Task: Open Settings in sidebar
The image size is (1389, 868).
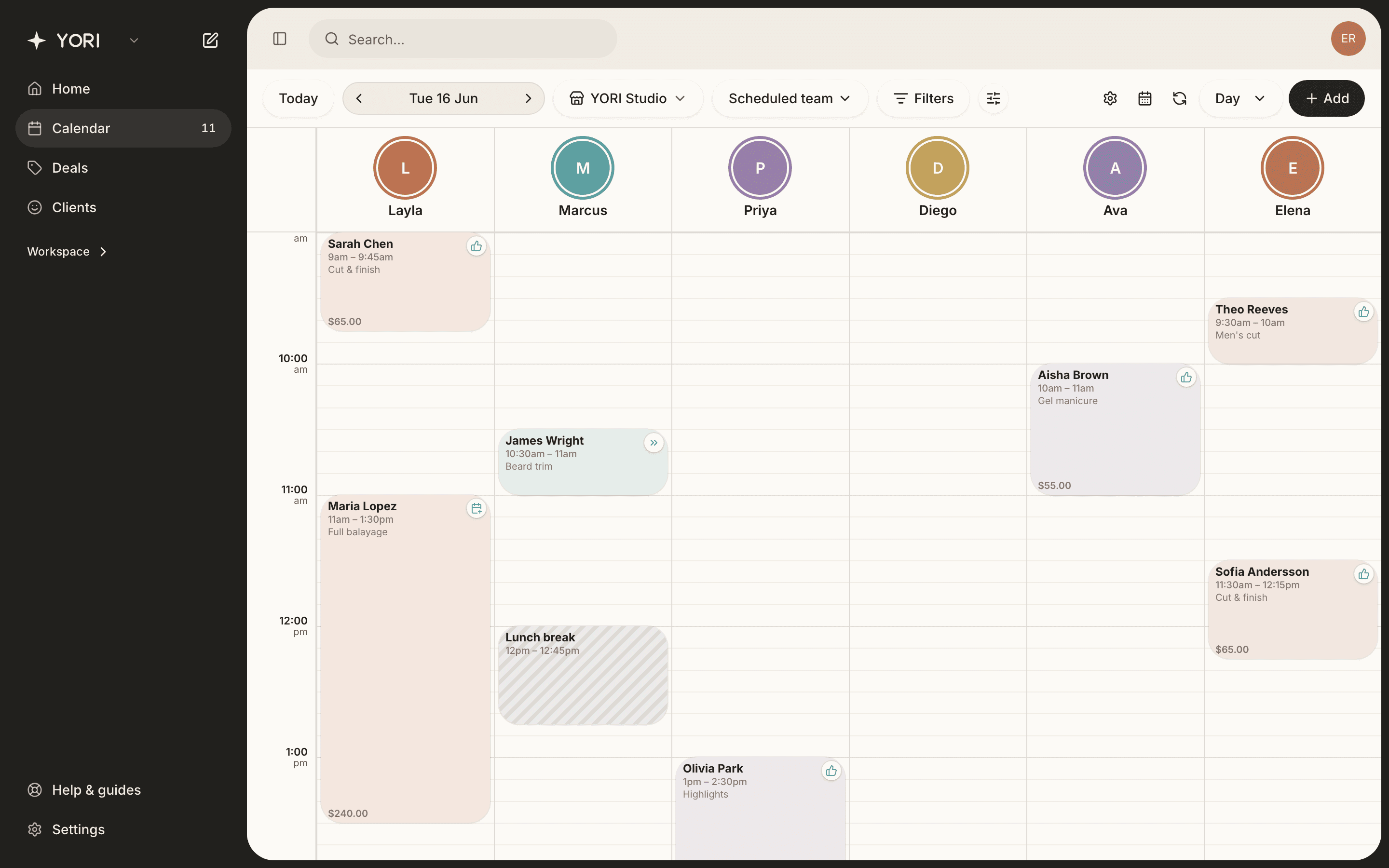Action: pos(123,829)
